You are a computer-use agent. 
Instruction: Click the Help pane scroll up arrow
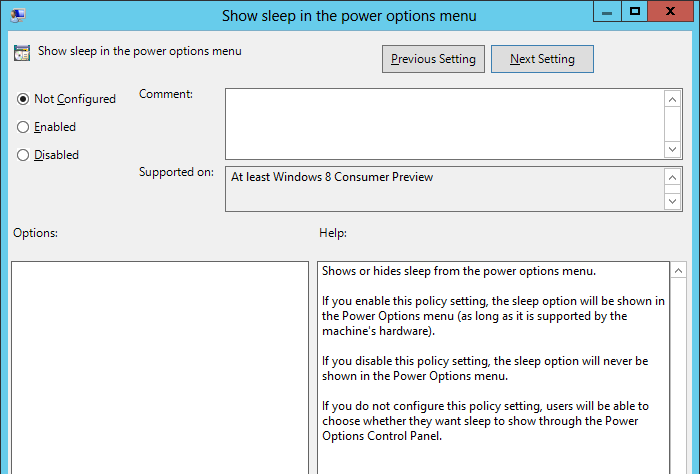click(x=678, y=271)
